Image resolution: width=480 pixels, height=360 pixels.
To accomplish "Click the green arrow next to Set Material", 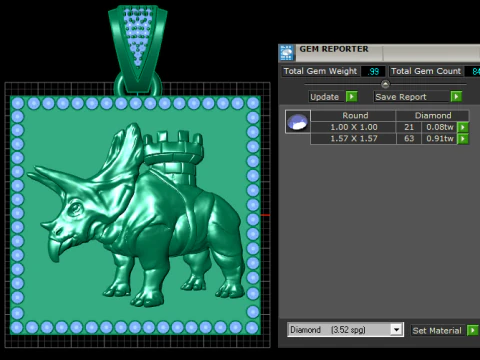I will pyautogui.click(x=472, y=330).
